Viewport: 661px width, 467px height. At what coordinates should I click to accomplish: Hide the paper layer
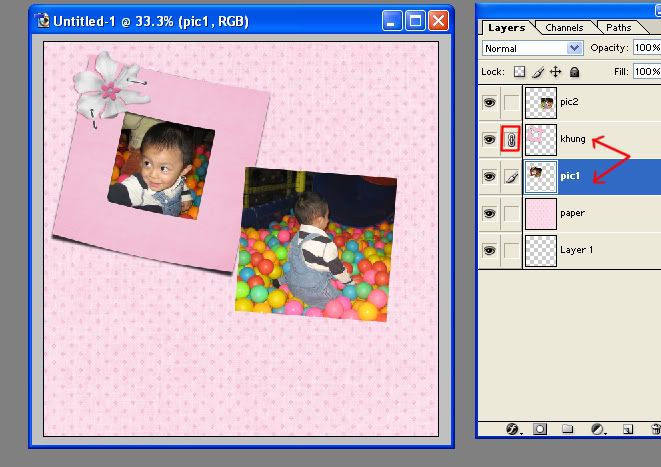point(489,214)
